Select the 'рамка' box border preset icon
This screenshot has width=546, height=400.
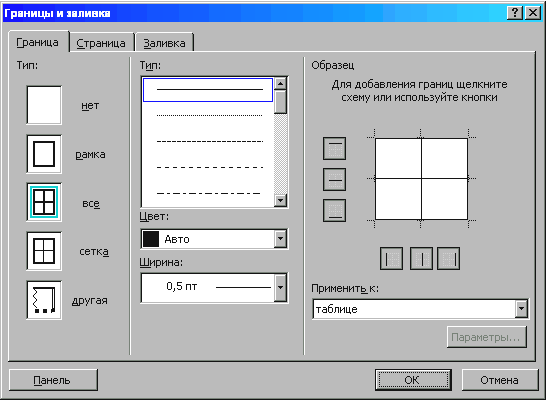tap(44, 154)
